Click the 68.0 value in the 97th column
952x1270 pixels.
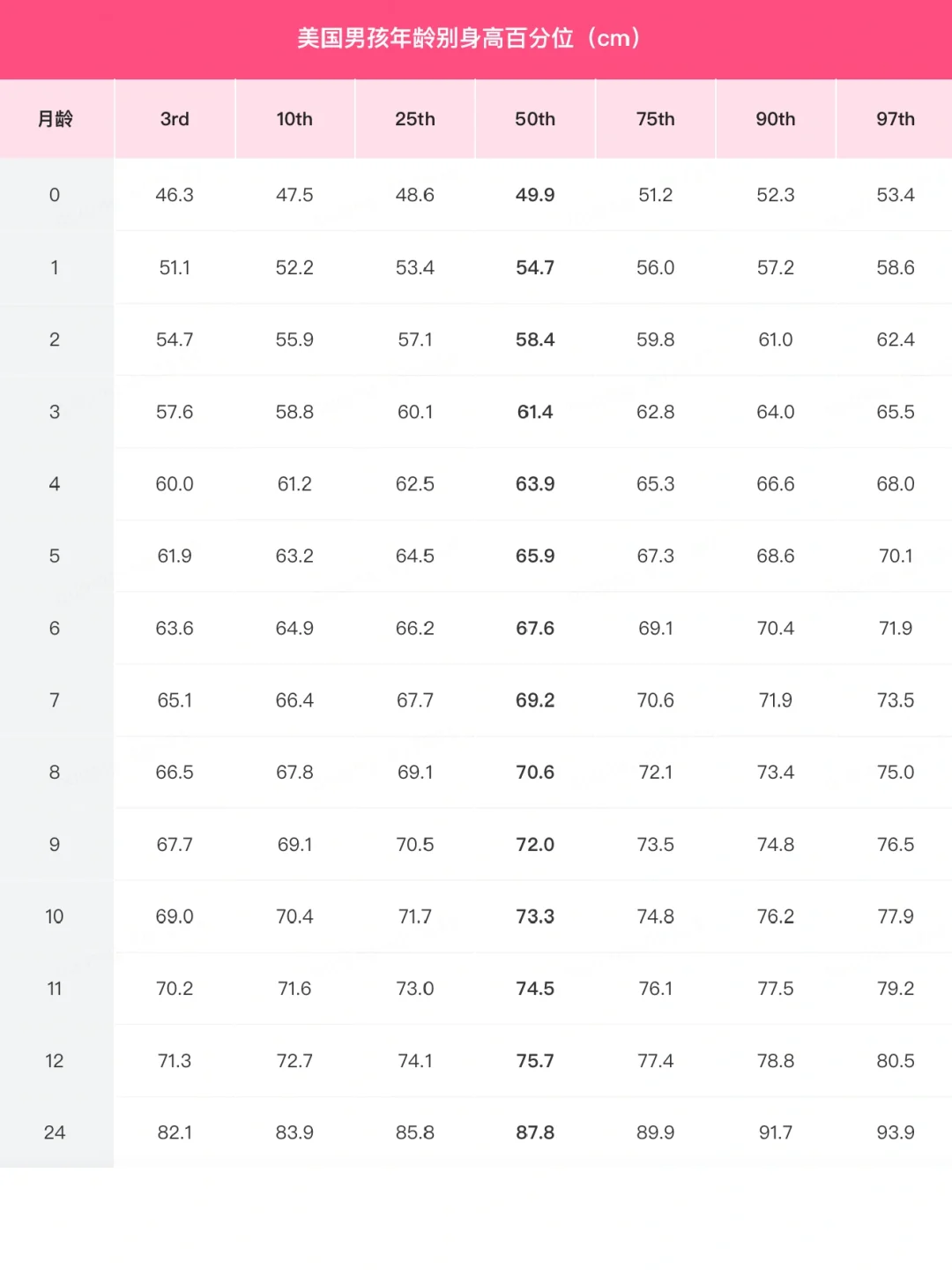[x=896, y=484]
